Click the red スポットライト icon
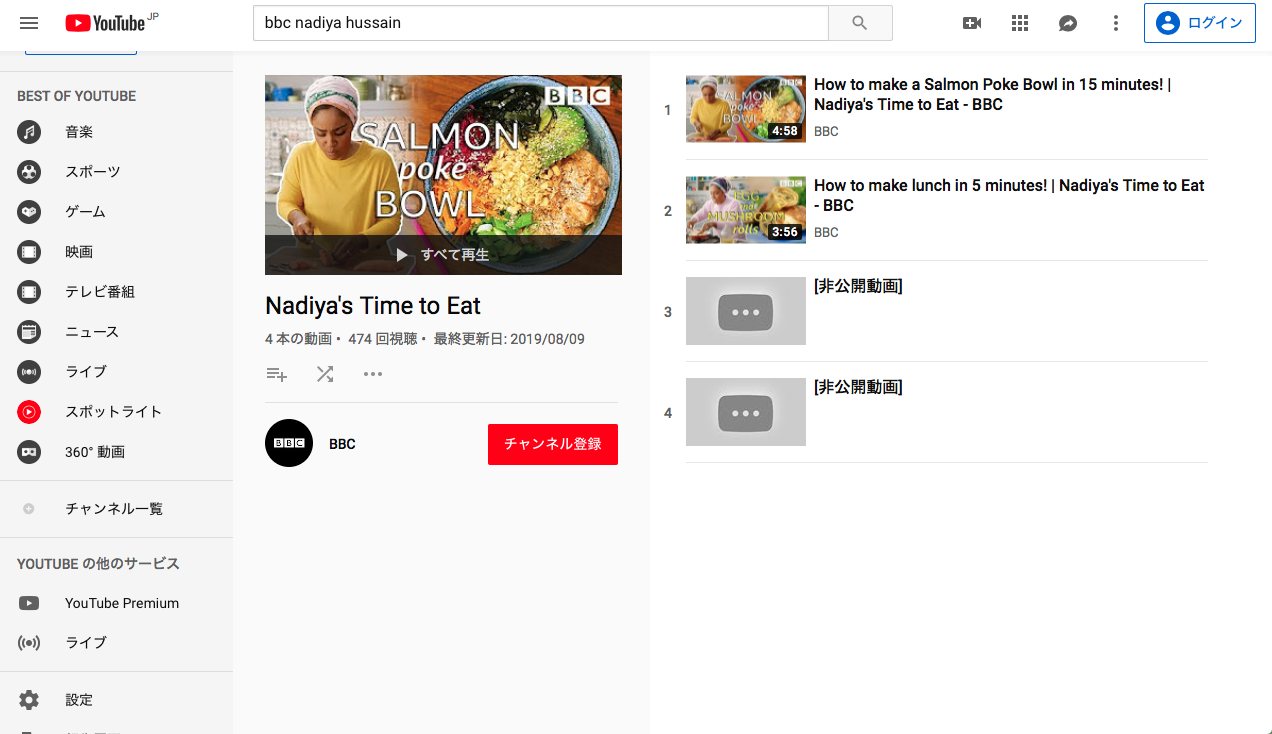This screenshot has width=1272, height=734. point(29,412)
